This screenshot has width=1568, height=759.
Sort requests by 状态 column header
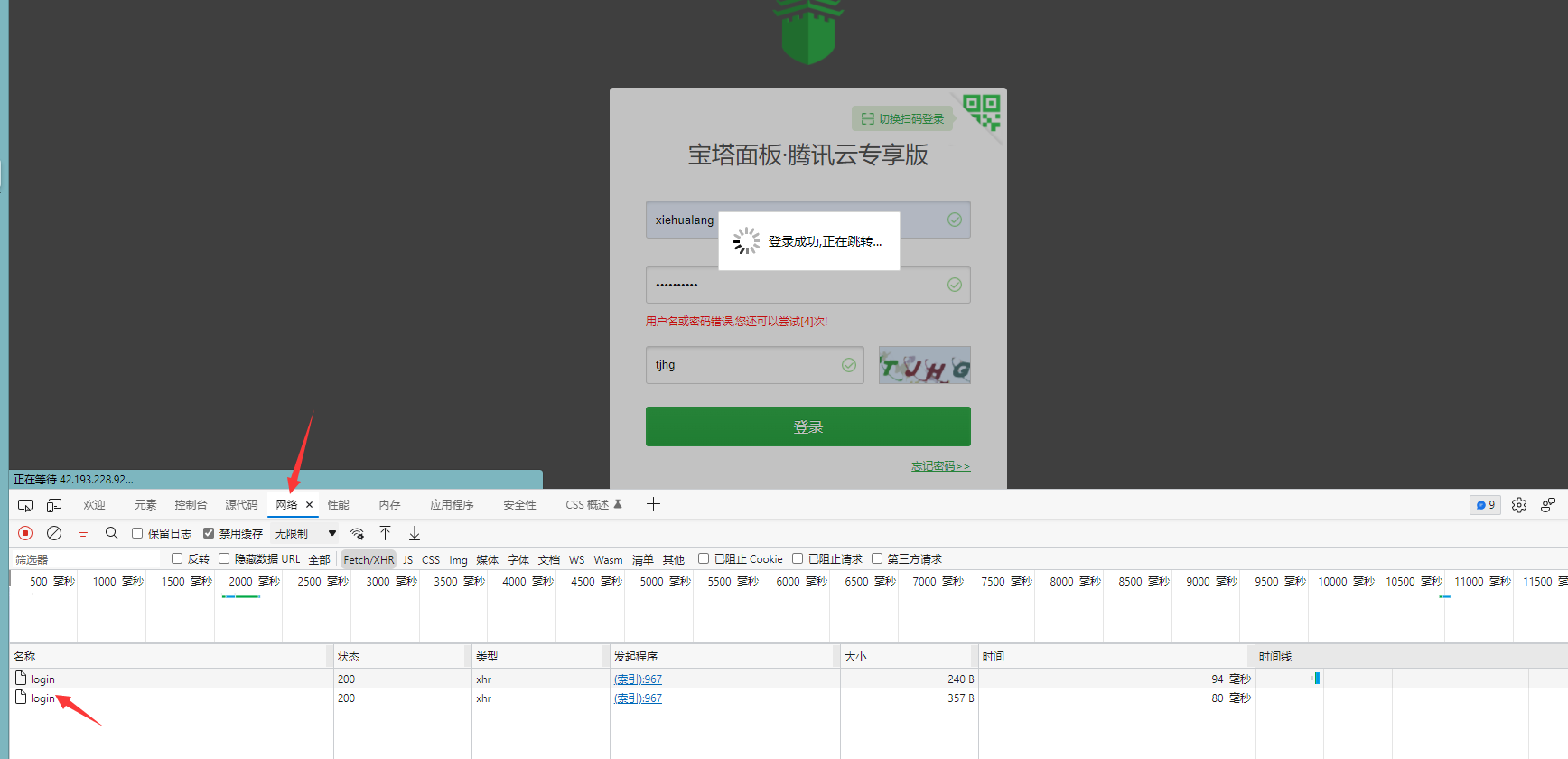(x=403, y=656)
